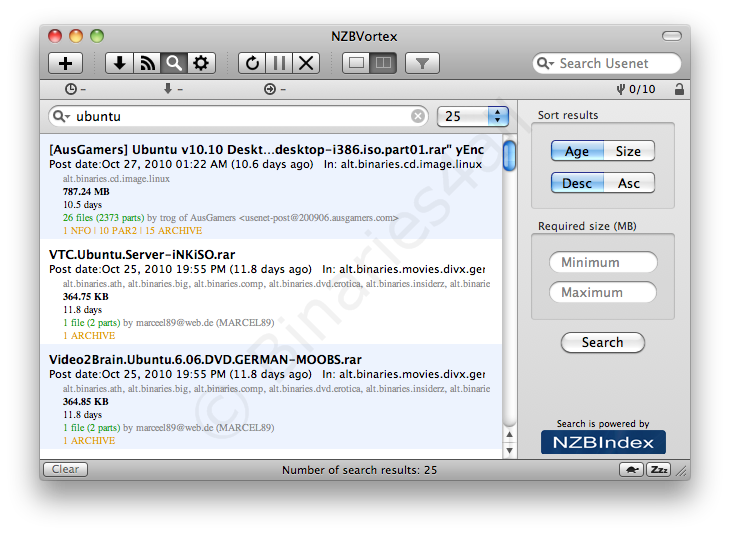Click the 364.75 KB size text
730x535 pixels.
[86, 297]
